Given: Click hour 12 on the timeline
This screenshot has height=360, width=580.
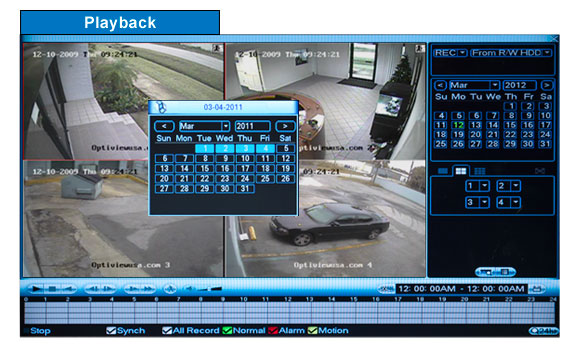Looking at the screenshot, I should pyautogui.click(x=288, y=299).
